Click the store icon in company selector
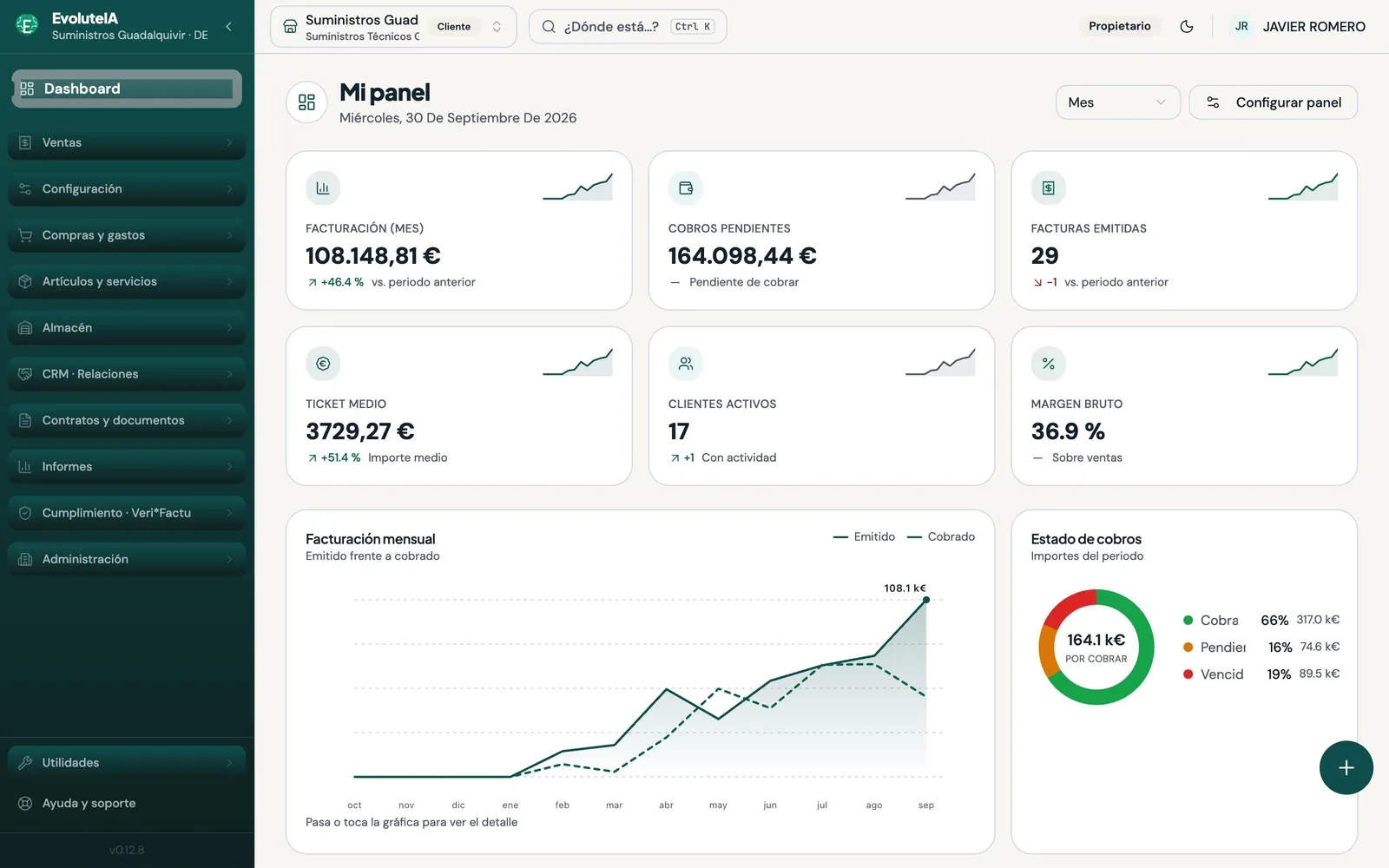 [291, 27]
